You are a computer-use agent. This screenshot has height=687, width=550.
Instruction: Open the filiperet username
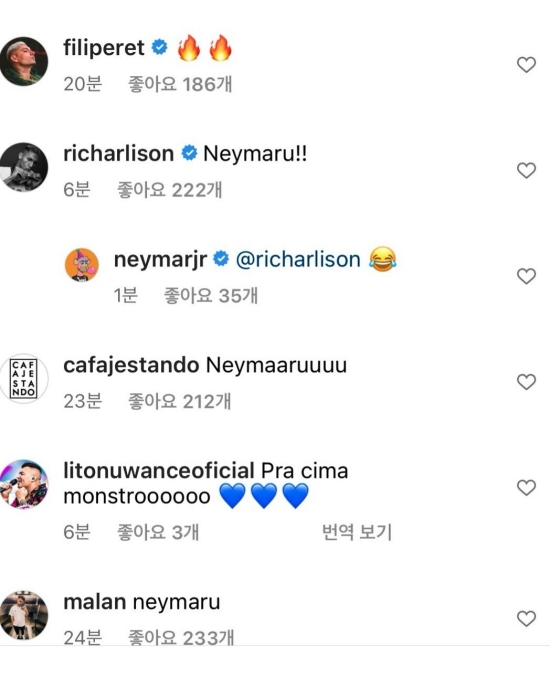pyautogui.click(x=104, y=47)
